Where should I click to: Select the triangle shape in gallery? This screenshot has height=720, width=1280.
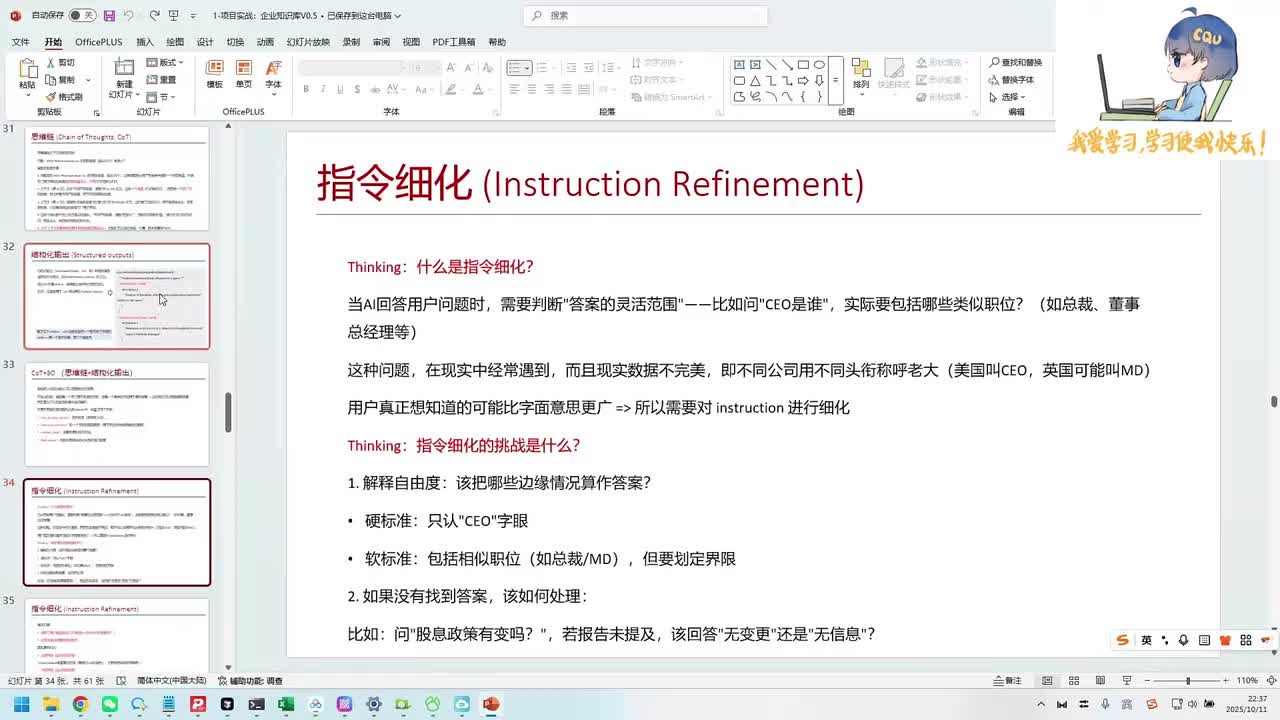coord(755,81)
